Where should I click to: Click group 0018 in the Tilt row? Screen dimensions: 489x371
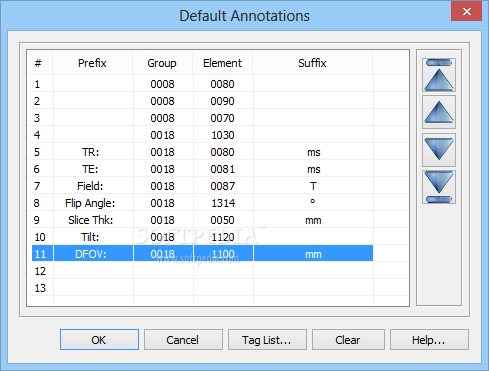point(162,237)
